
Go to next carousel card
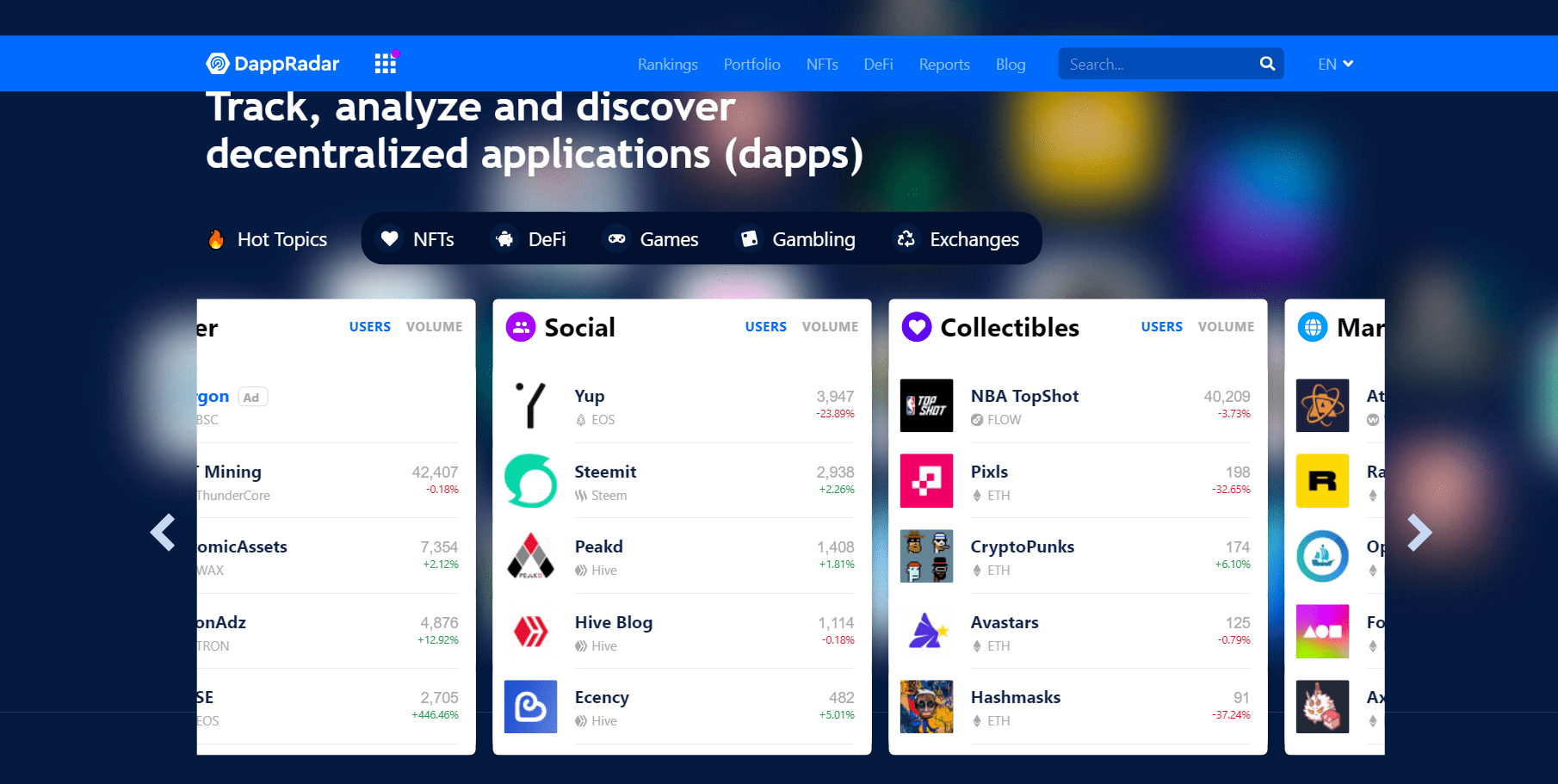pos(1419,532)
